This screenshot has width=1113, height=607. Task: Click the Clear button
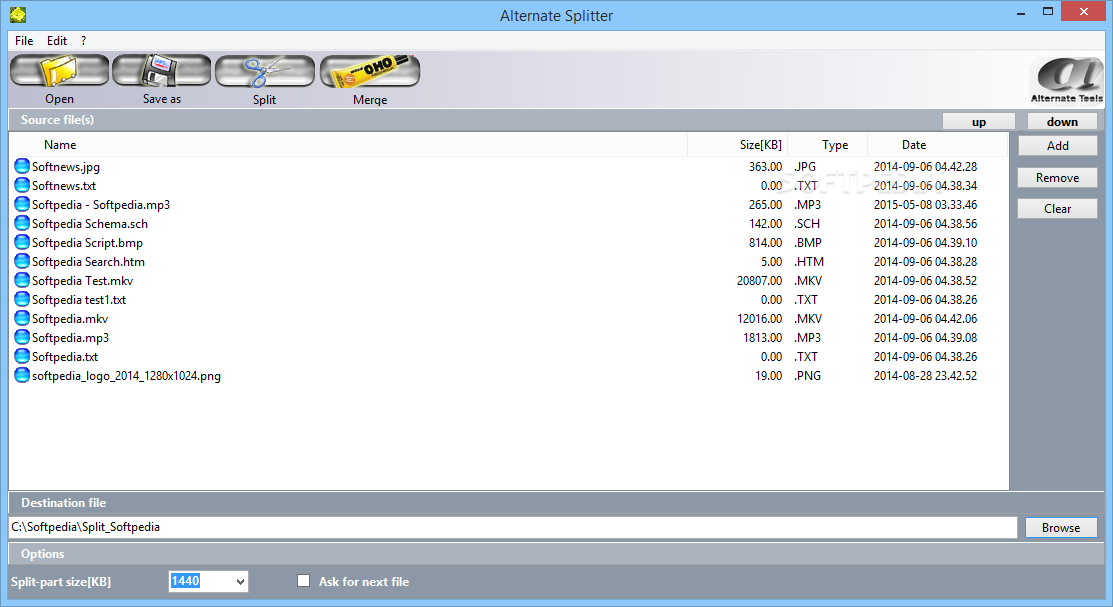[1058, 209]
